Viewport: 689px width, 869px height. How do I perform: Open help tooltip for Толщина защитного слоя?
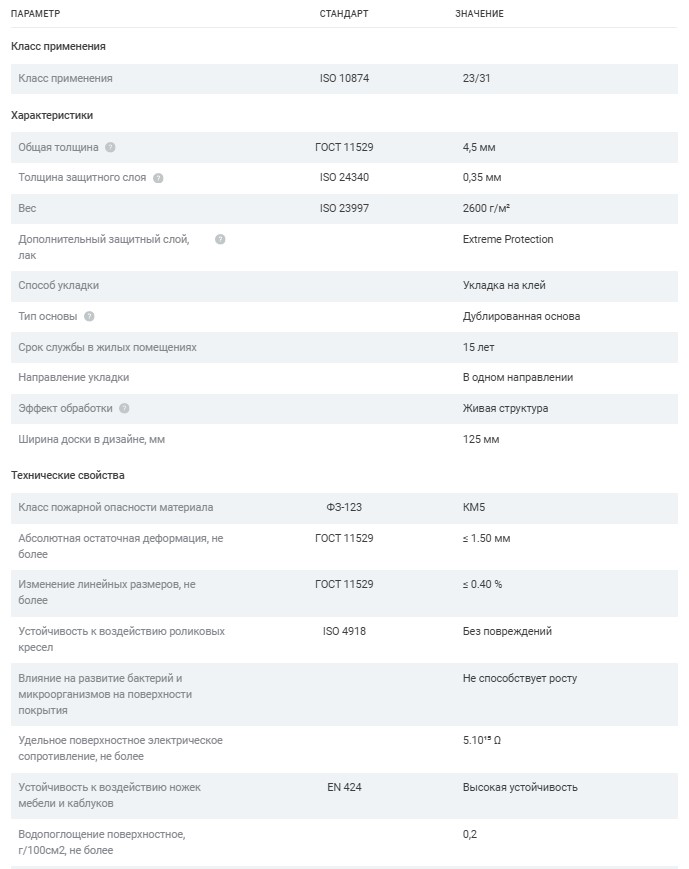click(x=158, y=178)
